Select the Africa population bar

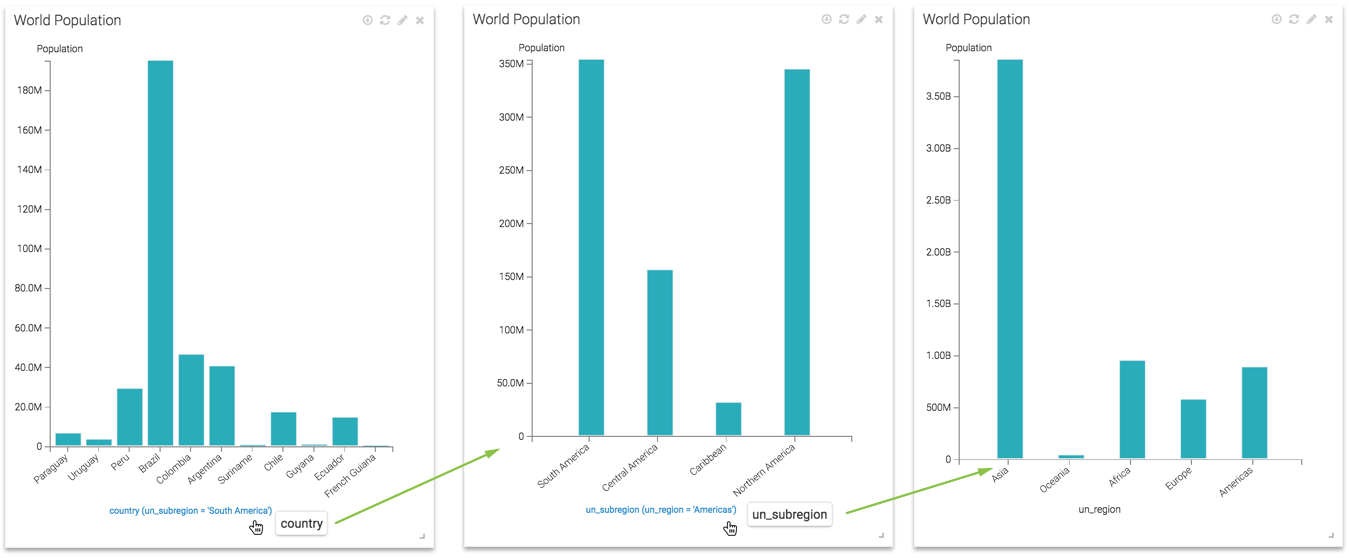pyautogui.click(x=1132, y=409)
